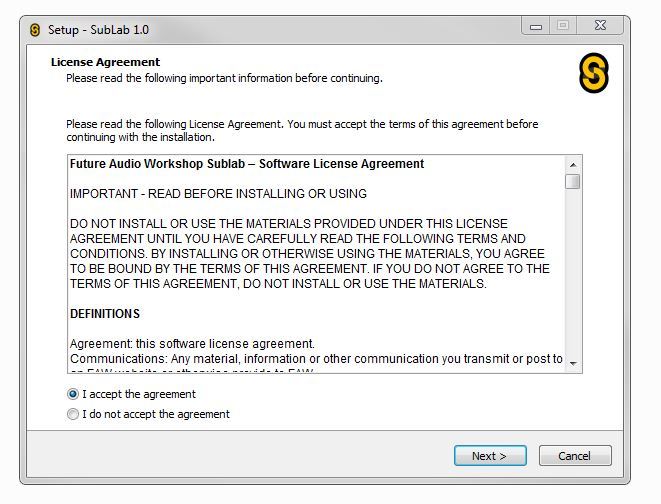661x504 pixels.
Task: Select "I accept the agreement" option
Action: click(x=73, y=394)
